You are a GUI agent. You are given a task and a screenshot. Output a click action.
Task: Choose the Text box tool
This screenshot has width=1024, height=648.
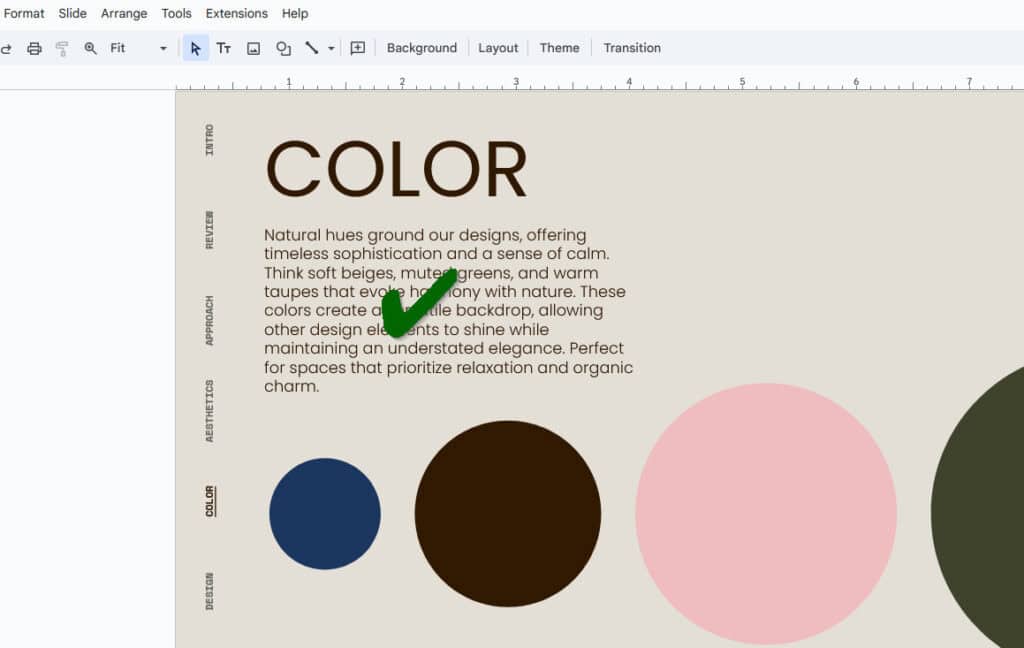[x=223, y=48]
